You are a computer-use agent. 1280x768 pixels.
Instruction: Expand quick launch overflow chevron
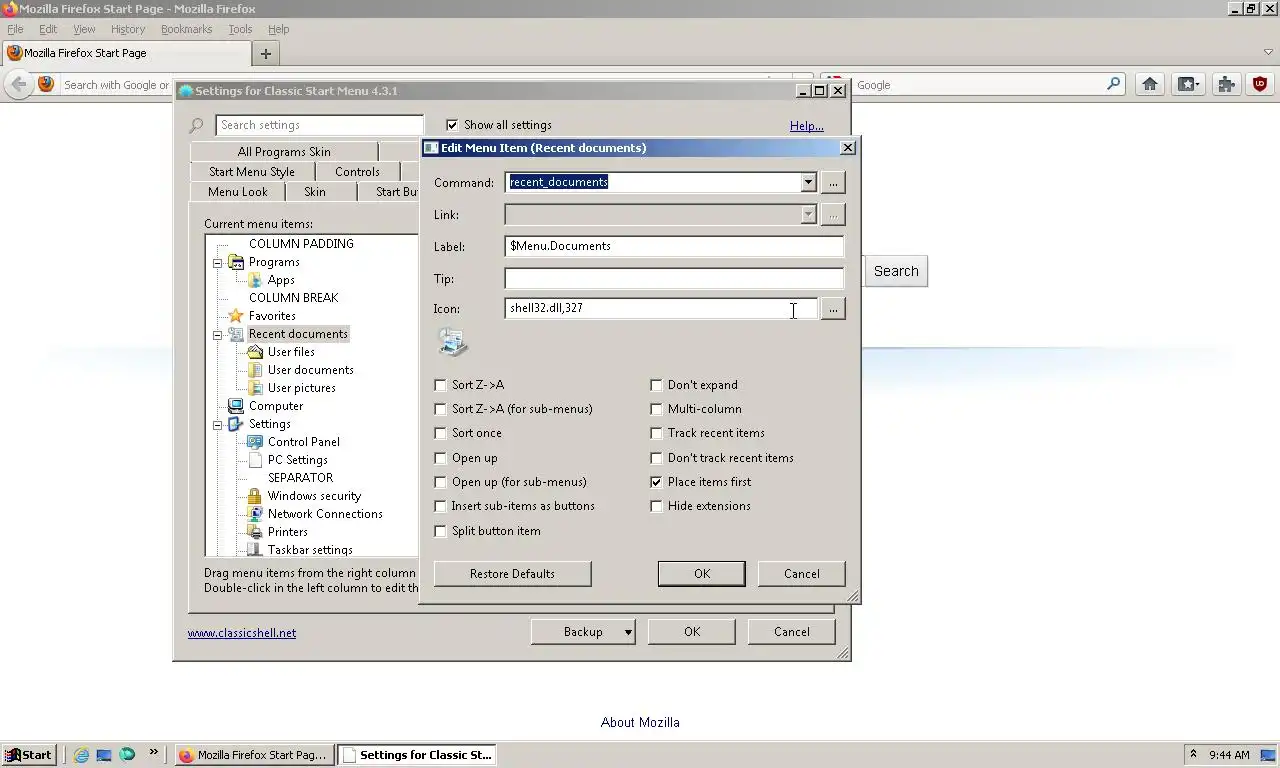tap(153, 753)
